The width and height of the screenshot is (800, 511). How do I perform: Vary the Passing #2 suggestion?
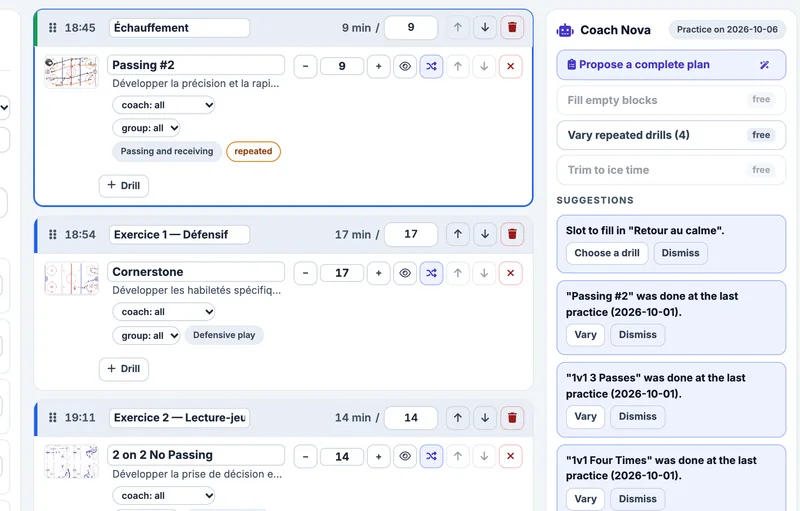(x=585, y=335)
